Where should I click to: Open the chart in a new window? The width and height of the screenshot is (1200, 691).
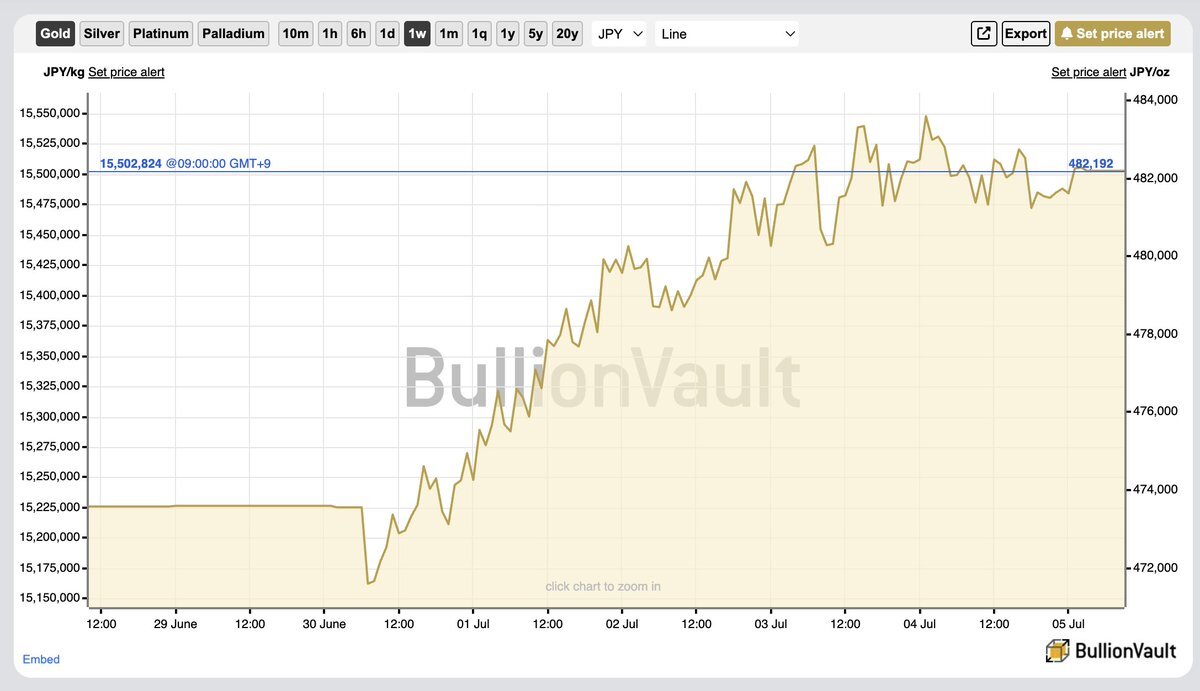(x=984, y=33)
